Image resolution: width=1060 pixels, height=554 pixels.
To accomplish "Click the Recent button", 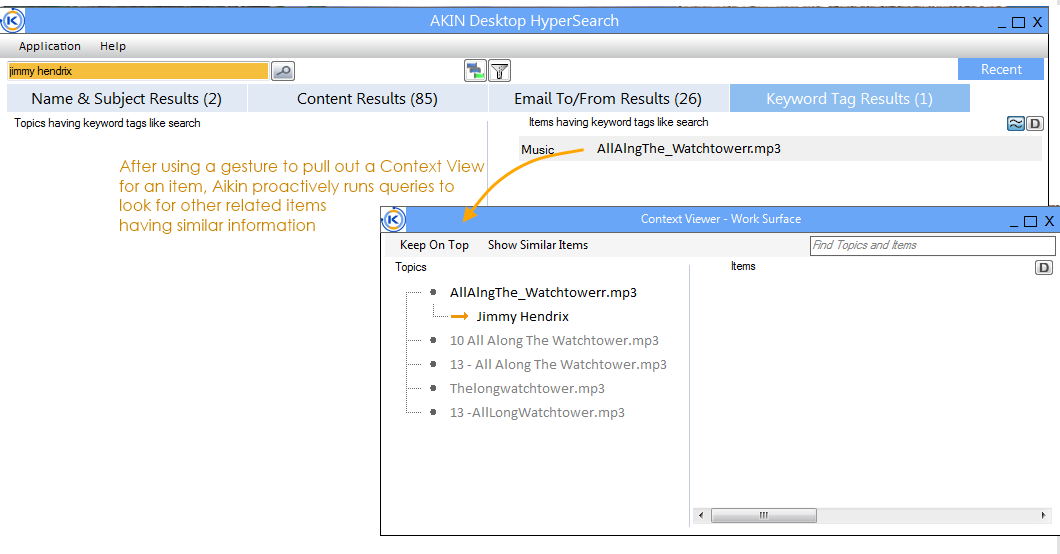I will pyautogui.click(x=1001, y=69).
